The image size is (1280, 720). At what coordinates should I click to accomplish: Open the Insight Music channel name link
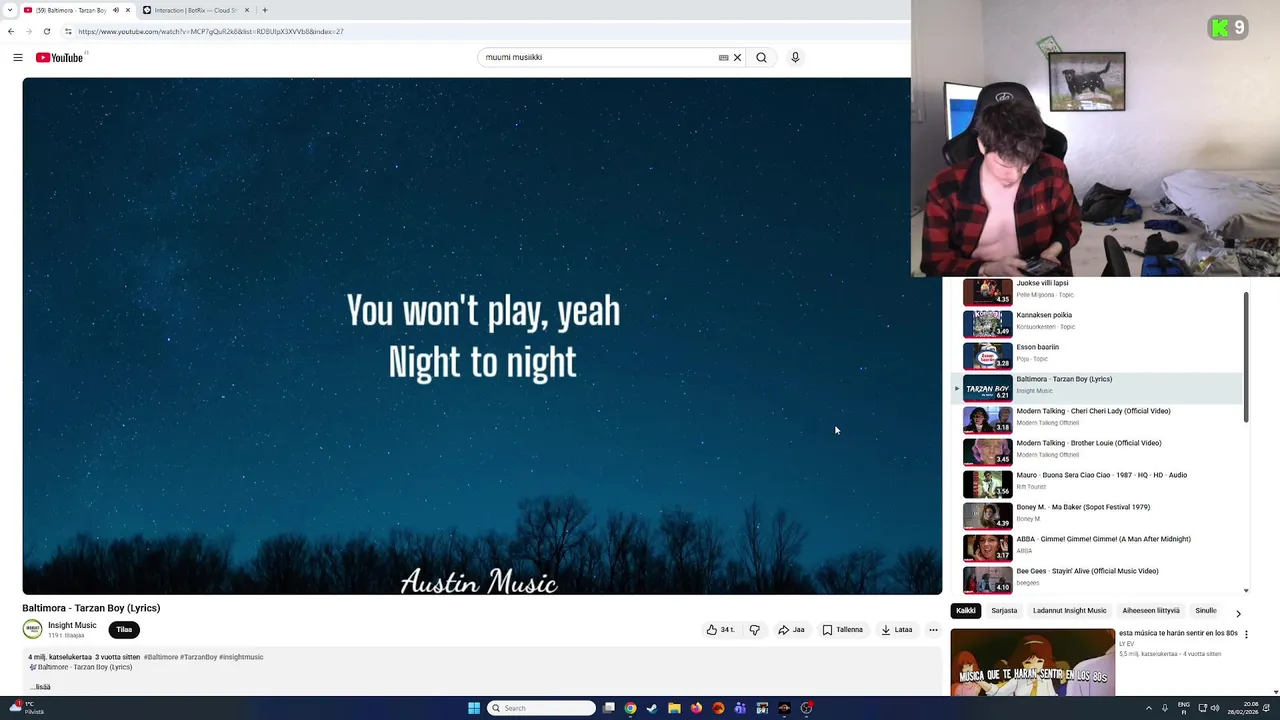click(x=72, y=625)
